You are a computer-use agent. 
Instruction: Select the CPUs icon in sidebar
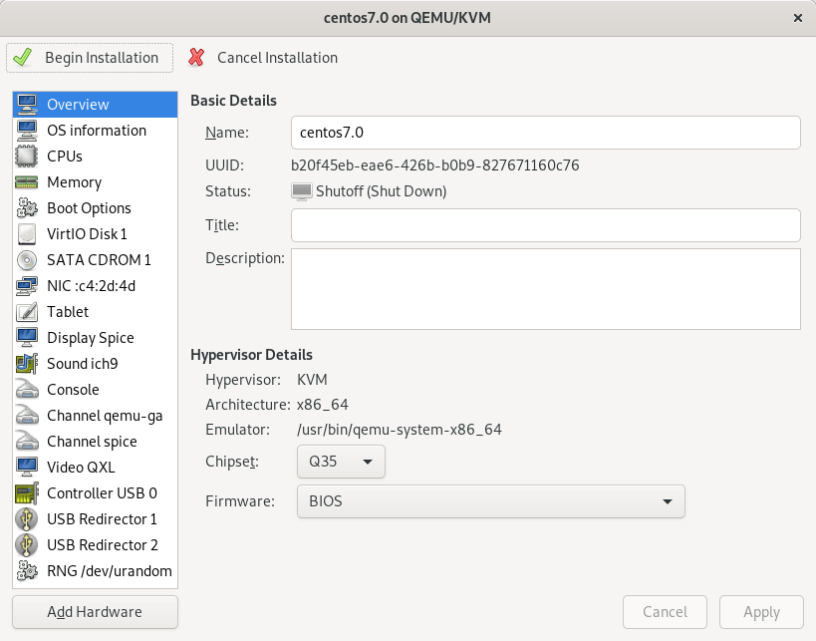pos(28,156)
